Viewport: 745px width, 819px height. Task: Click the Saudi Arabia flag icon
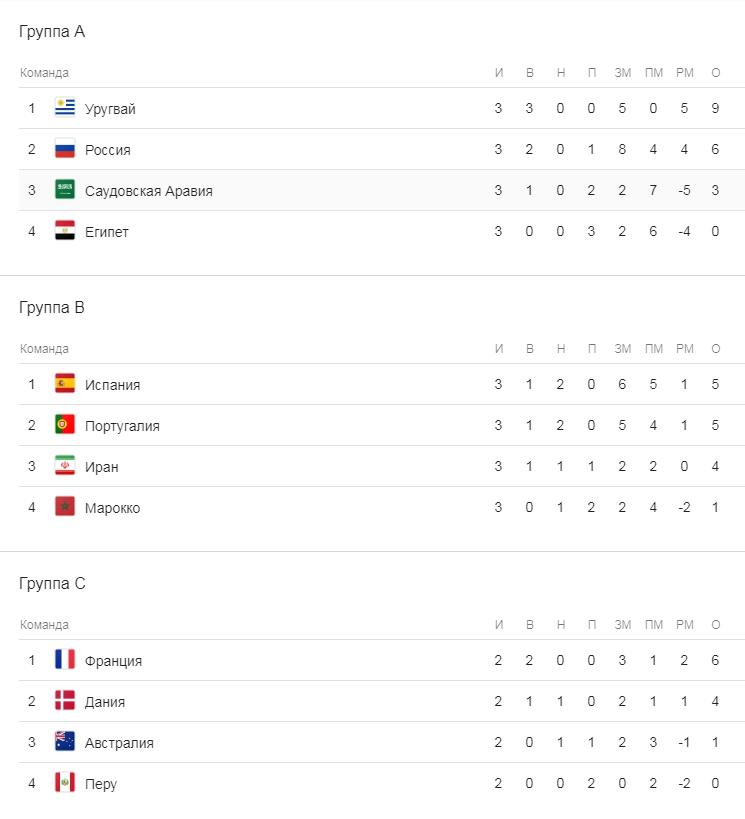65,190
